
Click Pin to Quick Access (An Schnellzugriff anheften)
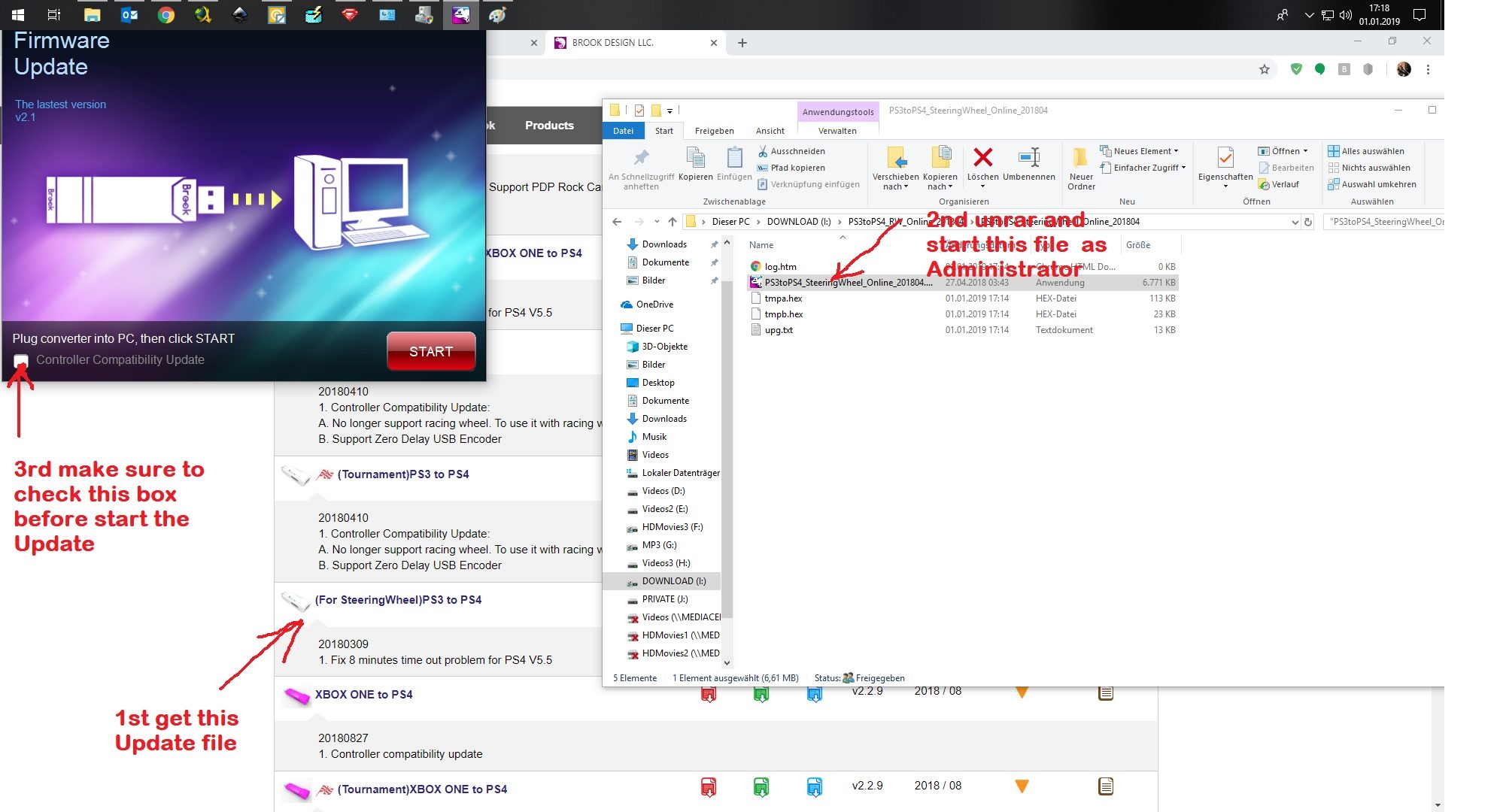tap(641, 168)
